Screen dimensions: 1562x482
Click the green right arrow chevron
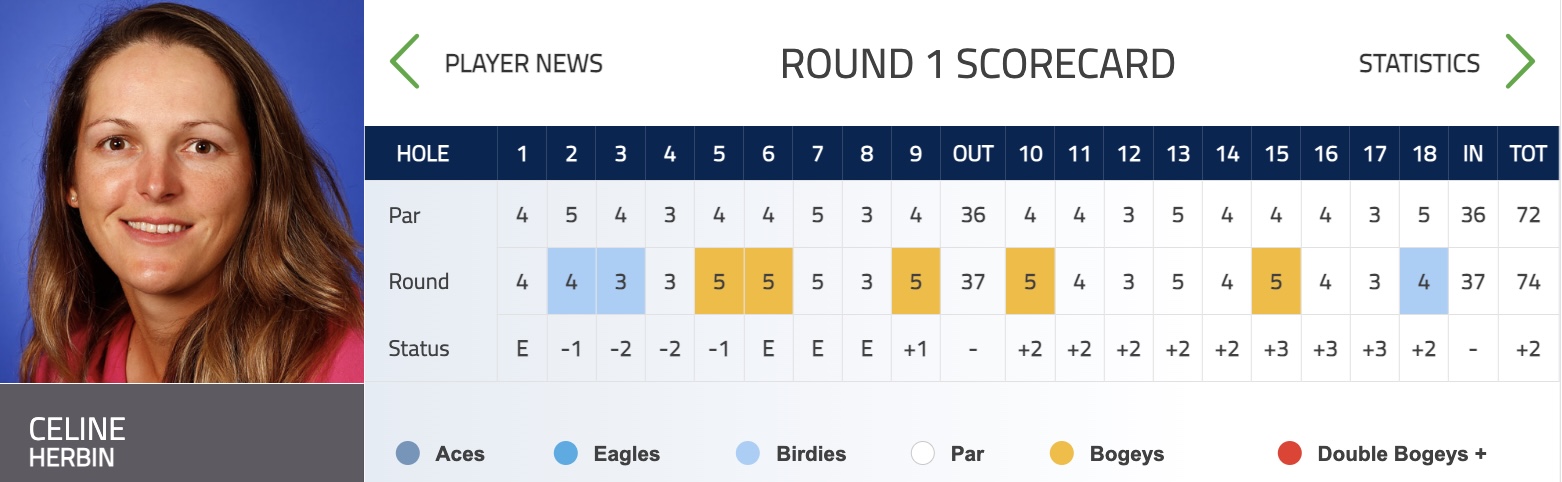(1519, 62)
